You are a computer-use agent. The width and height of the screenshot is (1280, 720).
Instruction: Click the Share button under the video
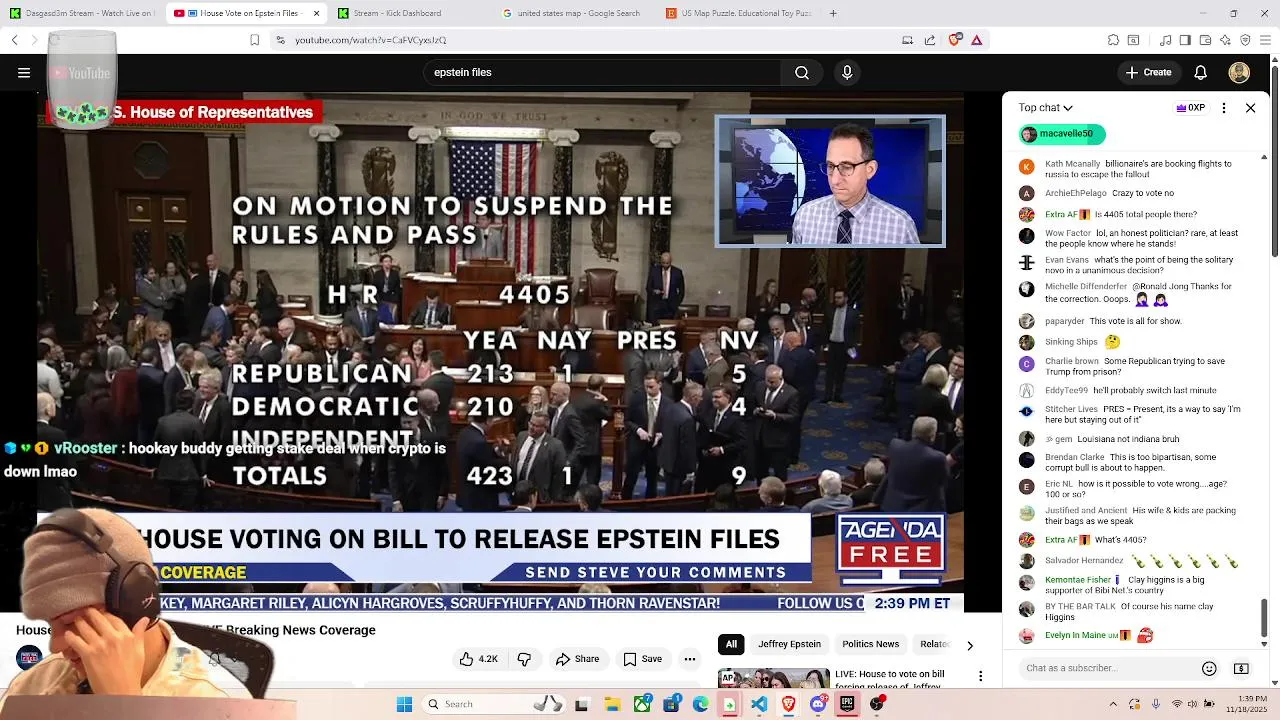(577, 659)
